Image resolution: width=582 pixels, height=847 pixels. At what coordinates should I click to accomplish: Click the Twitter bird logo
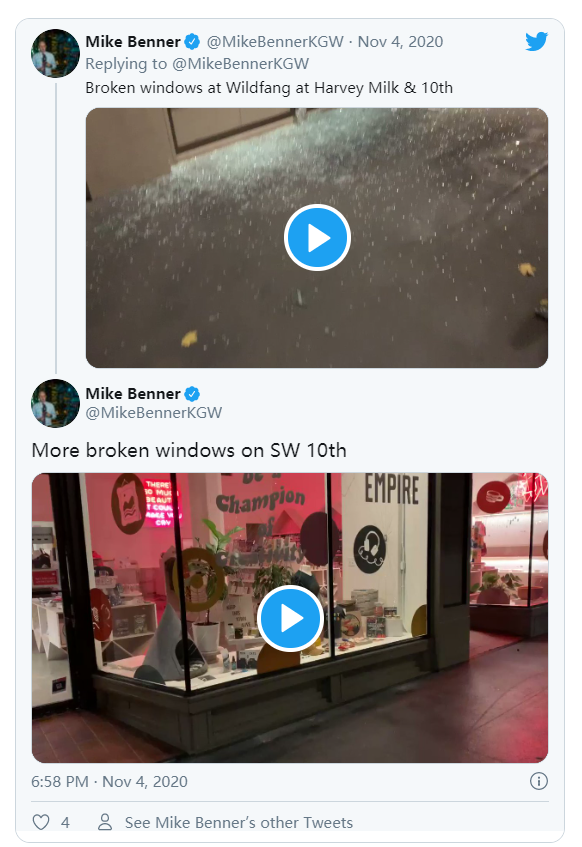click(536, 42)
